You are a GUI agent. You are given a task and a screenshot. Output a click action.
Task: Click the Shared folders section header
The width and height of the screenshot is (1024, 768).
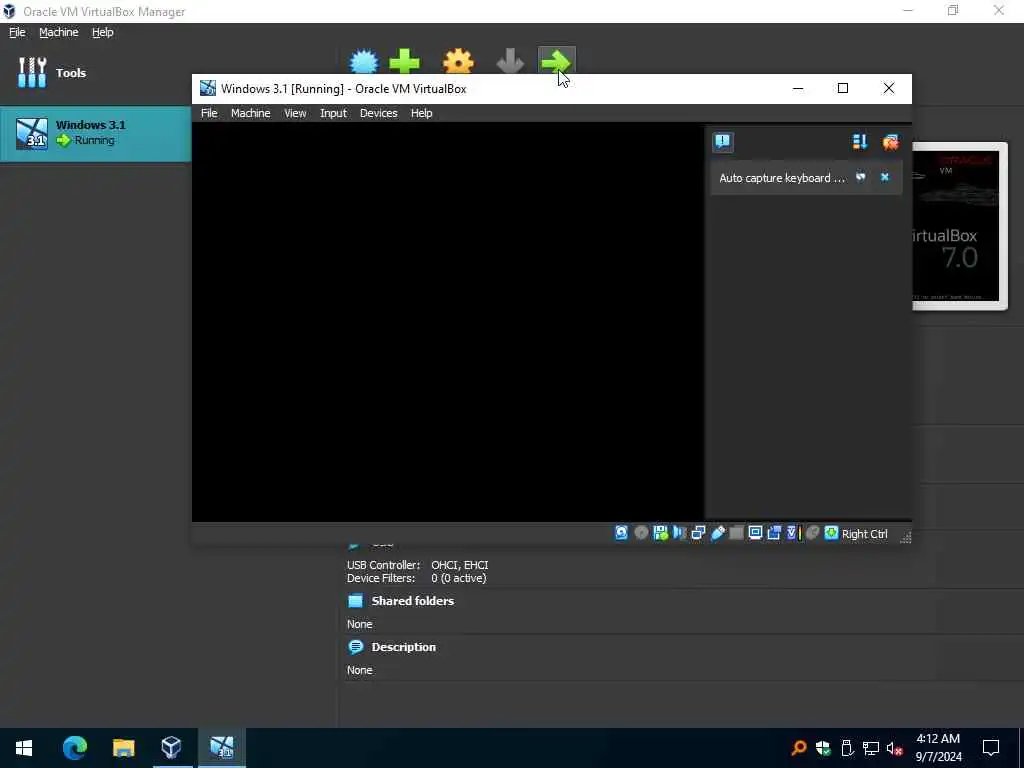coord(412,601)
